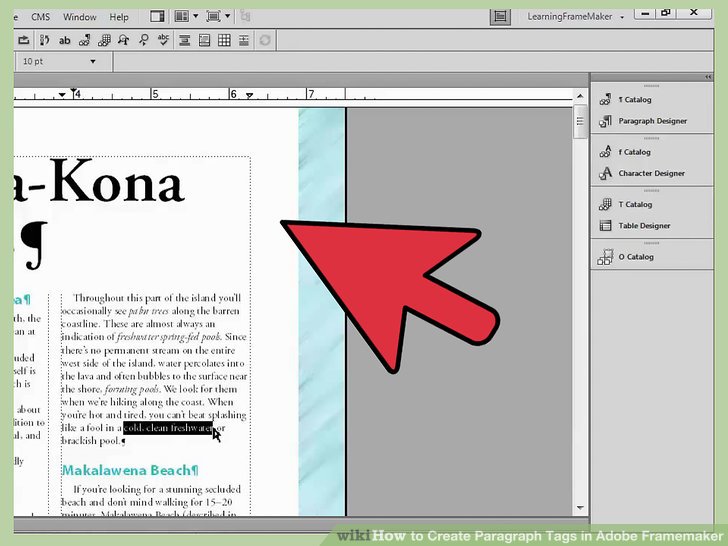Open the Character Catalog panel

coord(634,152)
